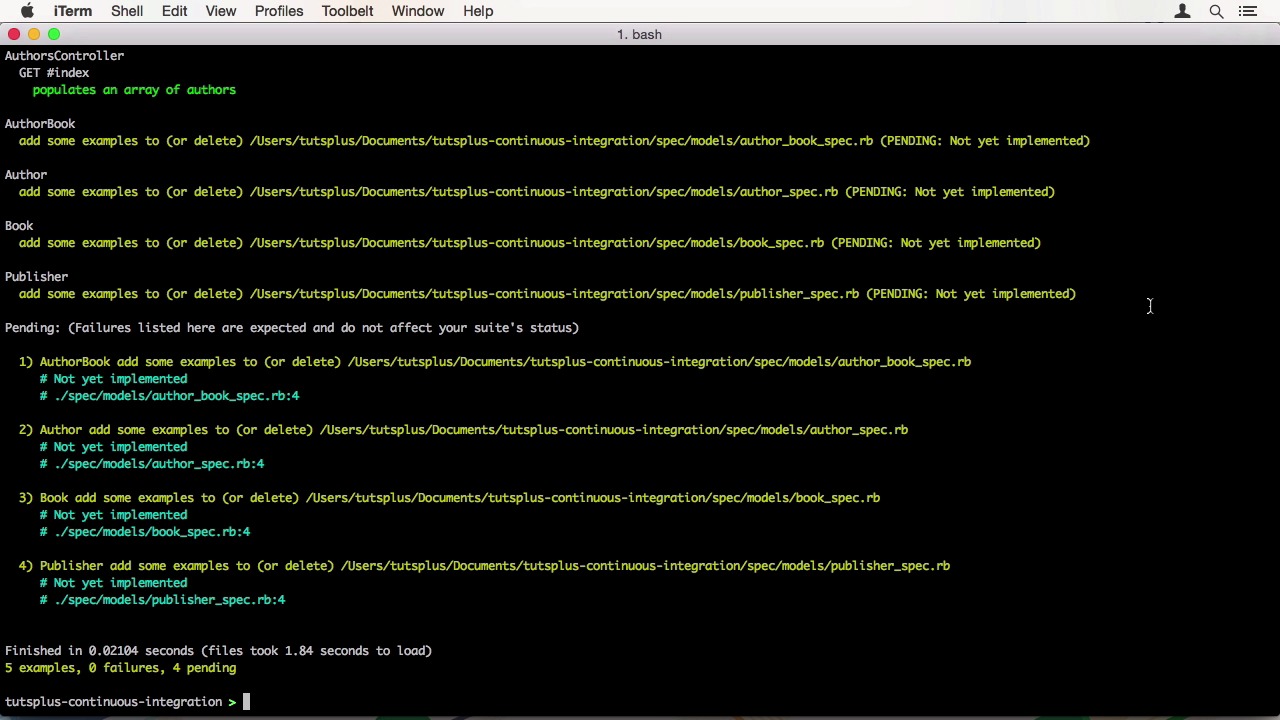Click the 'Book' group heading
The height and width of the screenshot is (720, 1280).
19,226
